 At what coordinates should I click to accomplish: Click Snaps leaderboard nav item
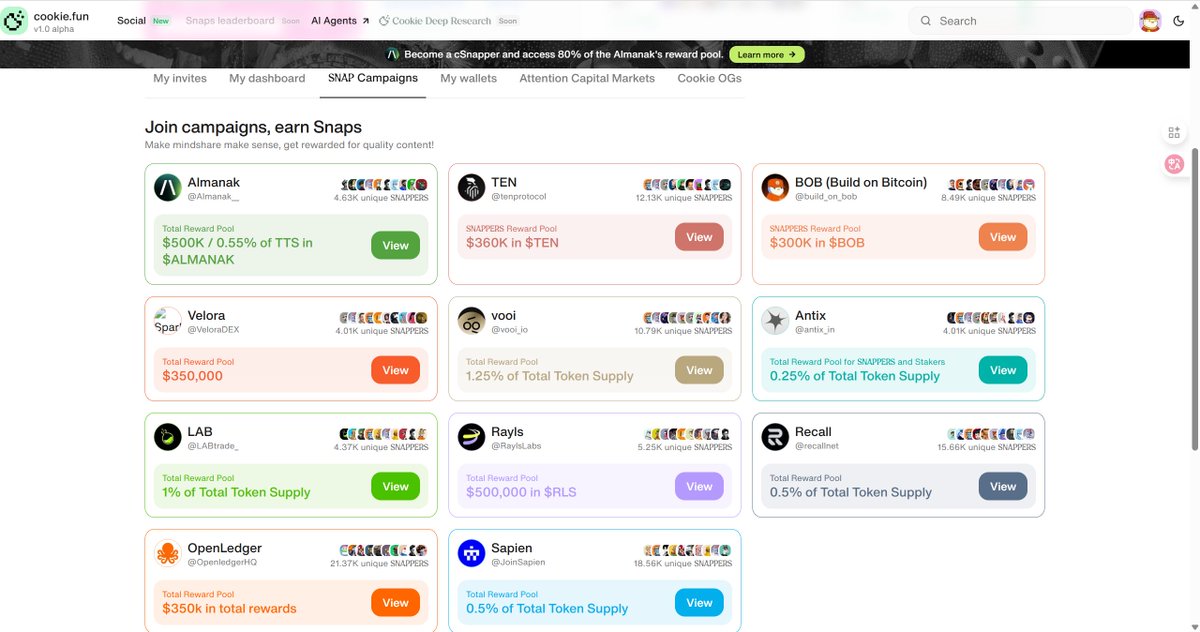pyautogui.click(x=229, y=21)
